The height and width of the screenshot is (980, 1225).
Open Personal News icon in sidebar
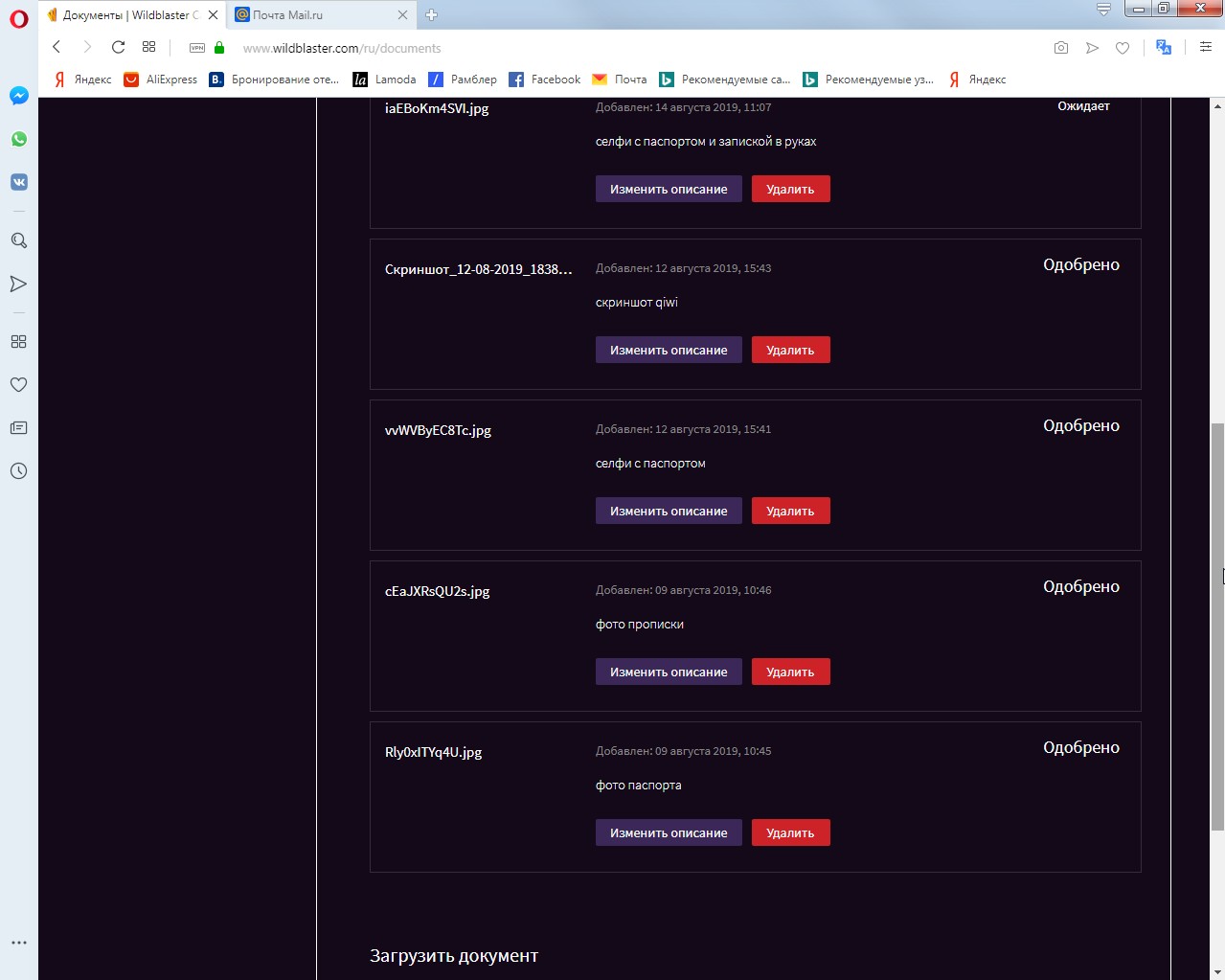pos(19,427)
